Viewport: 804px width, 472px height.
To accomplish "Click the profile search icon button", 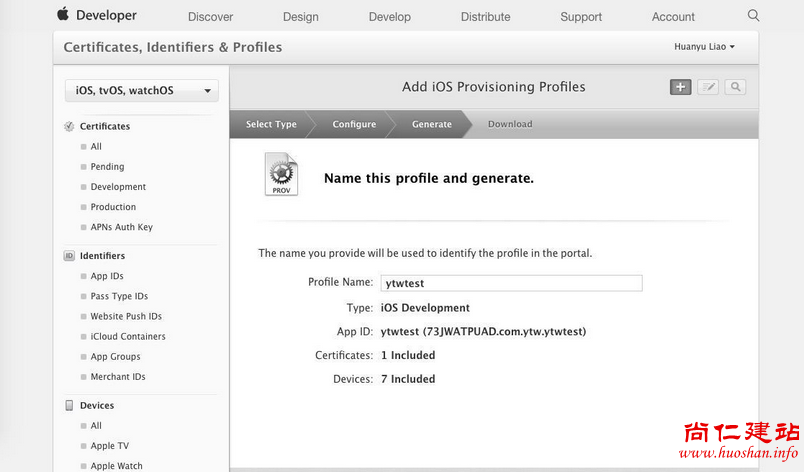I will pos(735,87).
